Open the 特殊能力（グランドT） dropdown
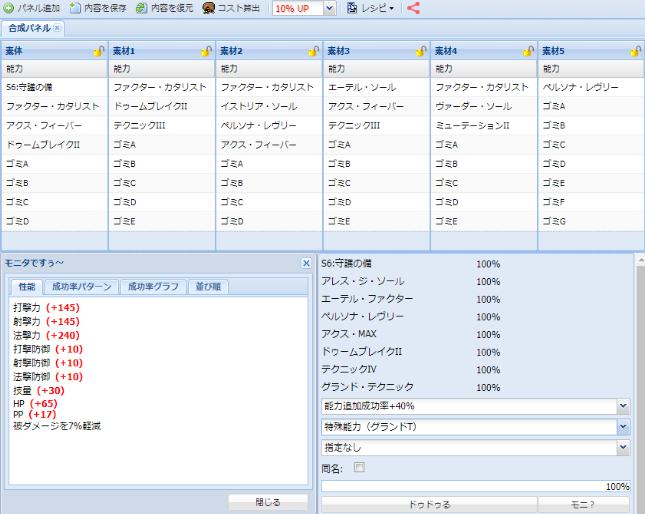645x514 pixels. [x=624, y=427]
